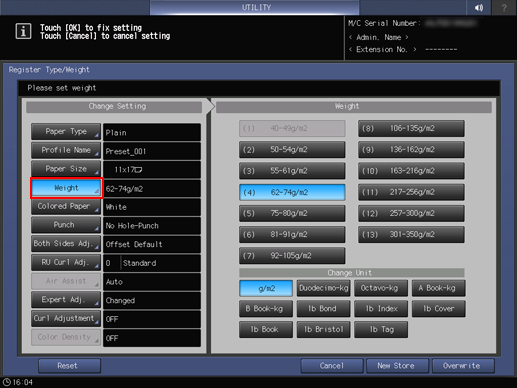Image resolution: width=517 pixels, height=388 pixels.
Task: Set unit to Octavo-kg
Action: coord(381,288)
